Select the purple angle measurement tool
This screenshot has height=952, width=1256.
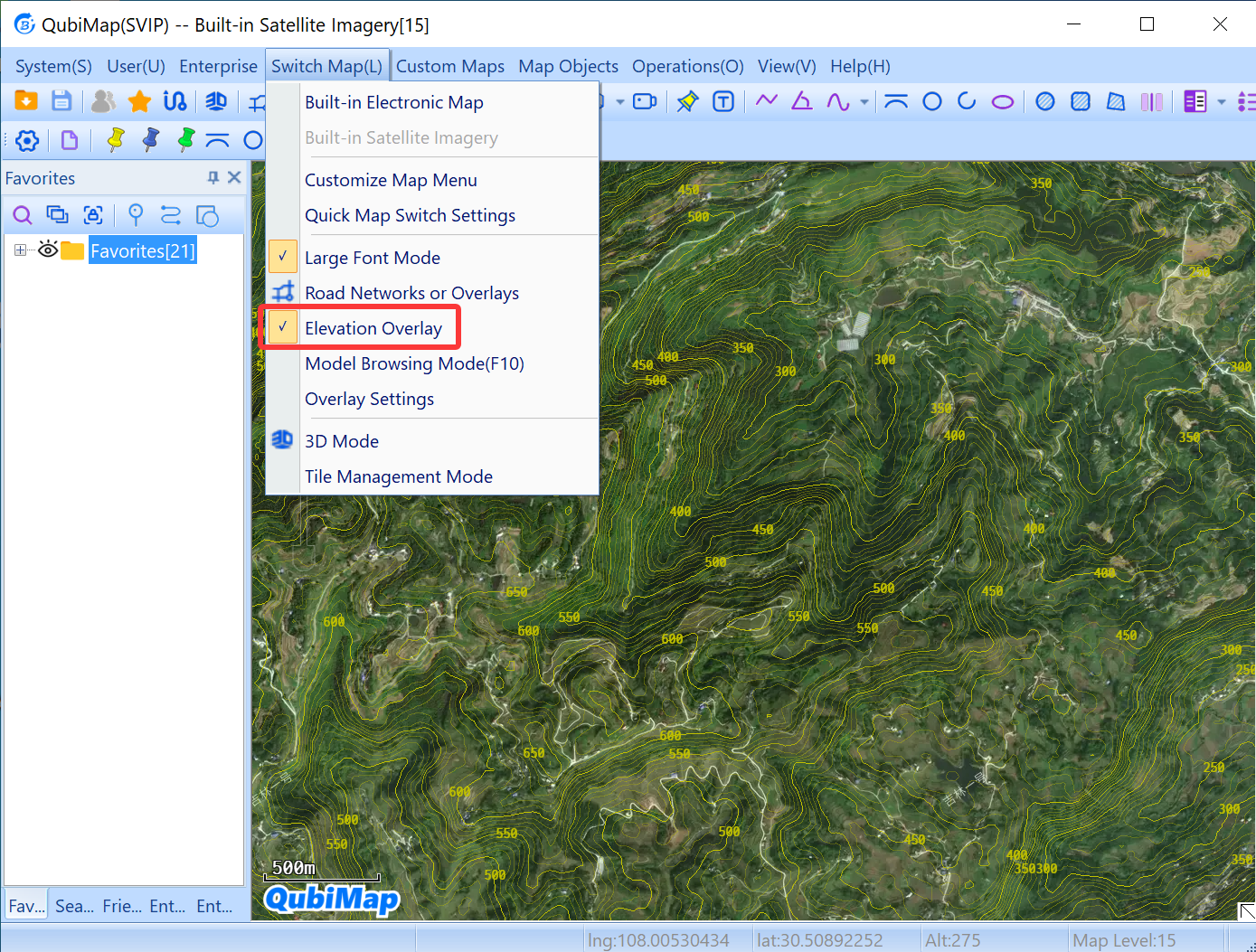(x=802, y=100)
